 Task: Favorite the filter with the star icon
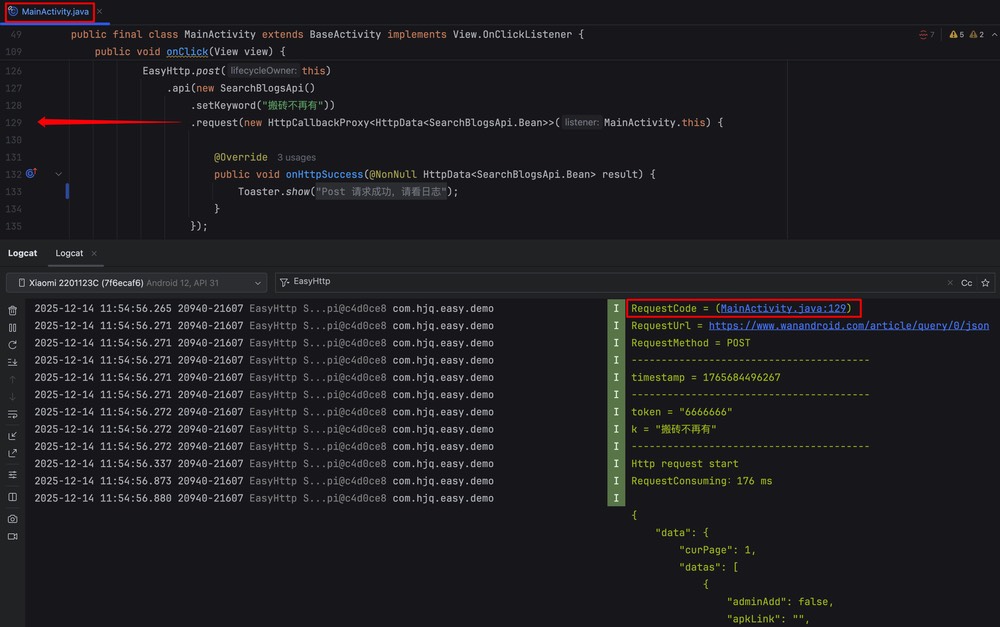(x=985, y=283)
